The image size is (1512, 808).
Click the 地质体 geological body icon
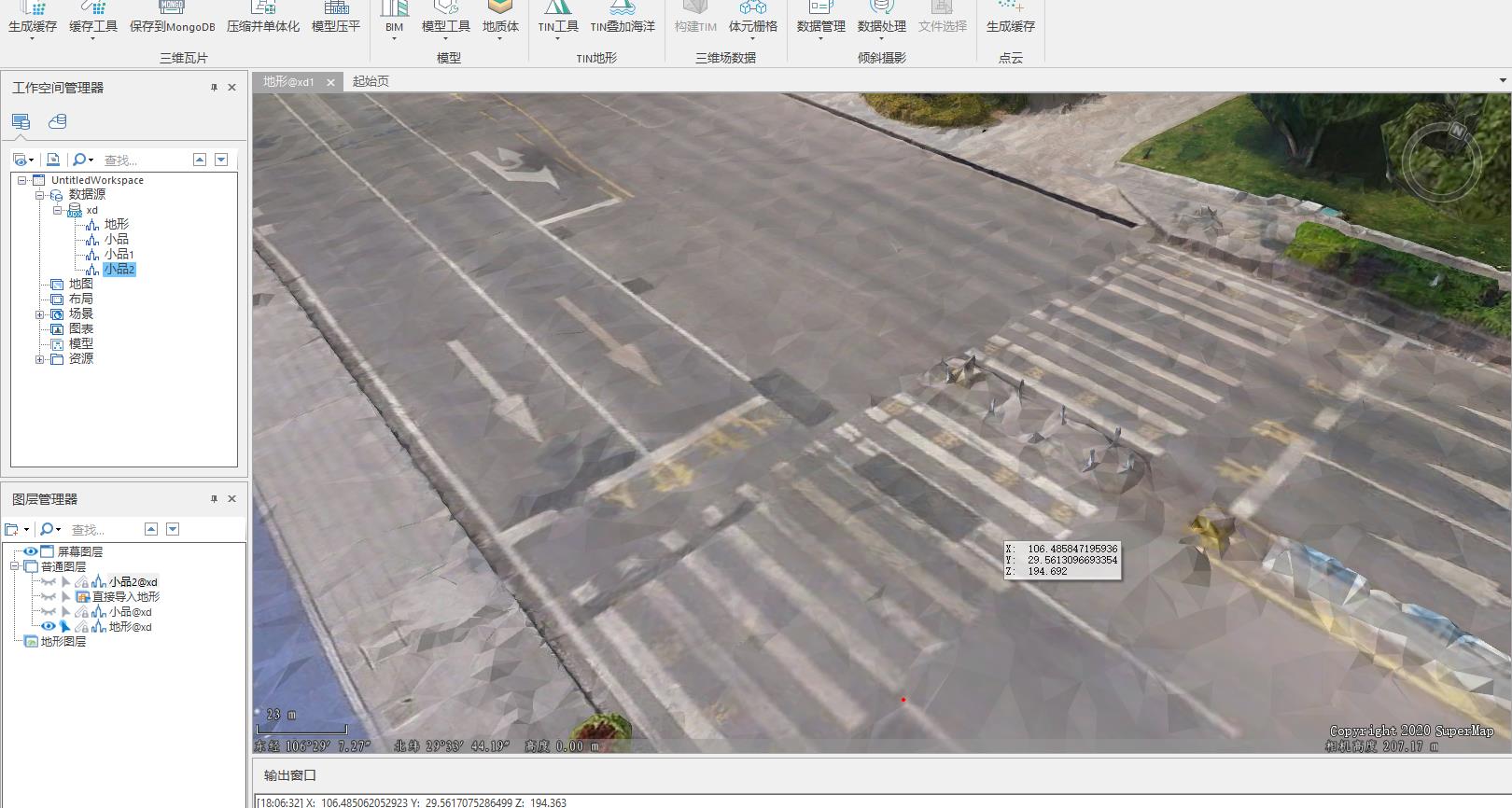point(500,19)
